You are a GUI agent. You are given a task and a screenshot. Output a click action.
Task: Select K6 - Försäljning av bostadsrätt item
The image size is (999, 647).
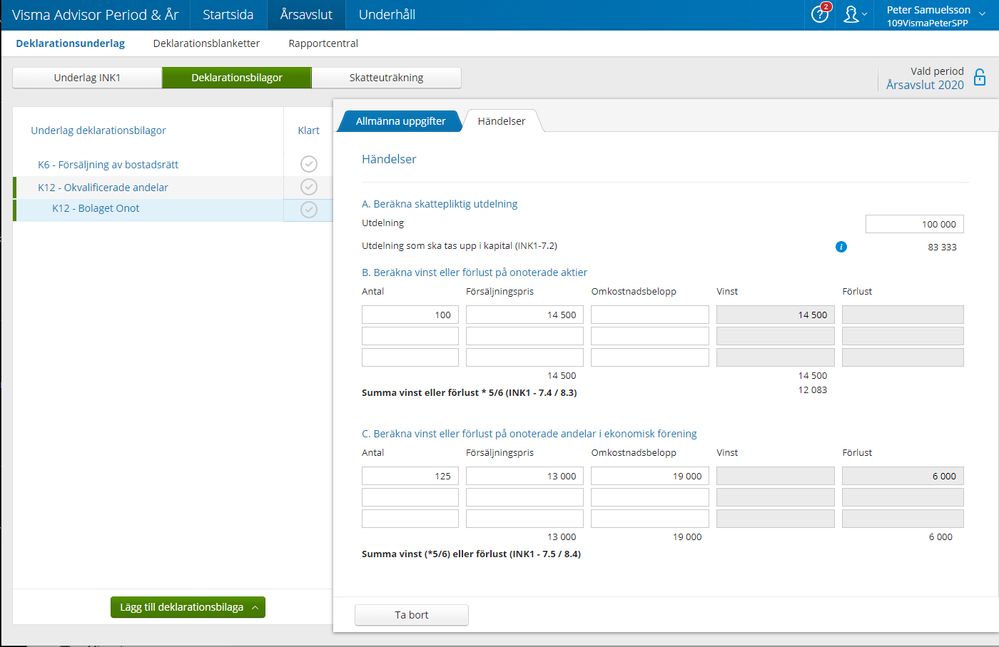pyautogui.click(x=108, y=164)
